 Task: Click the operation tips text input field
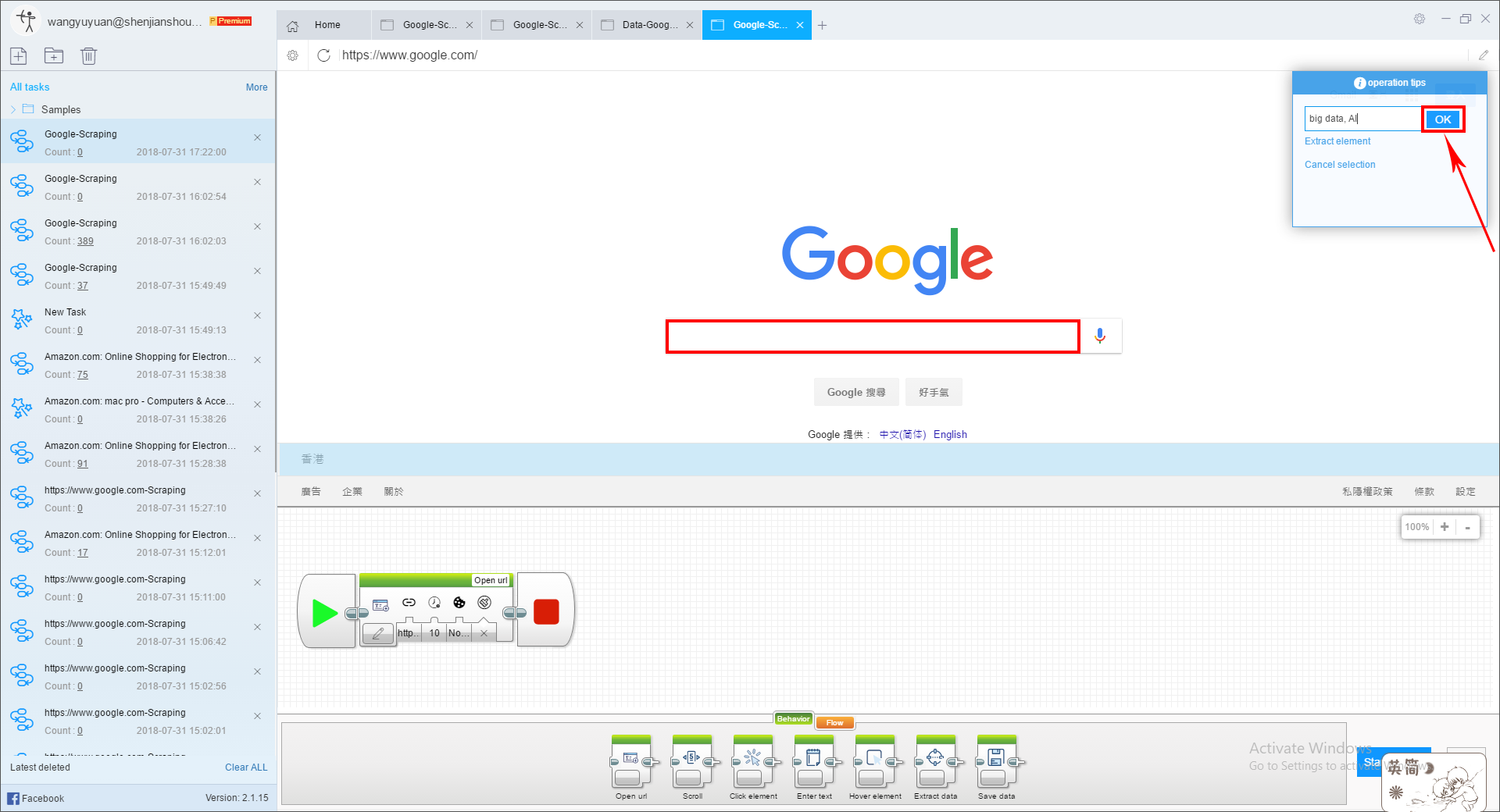(x=1362, y=119)
